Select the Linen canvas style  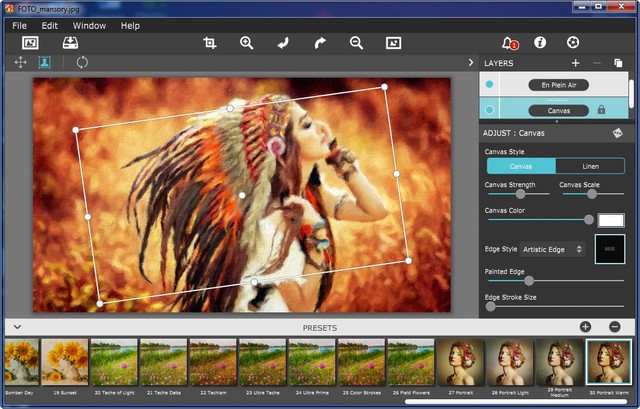point(590,166)
